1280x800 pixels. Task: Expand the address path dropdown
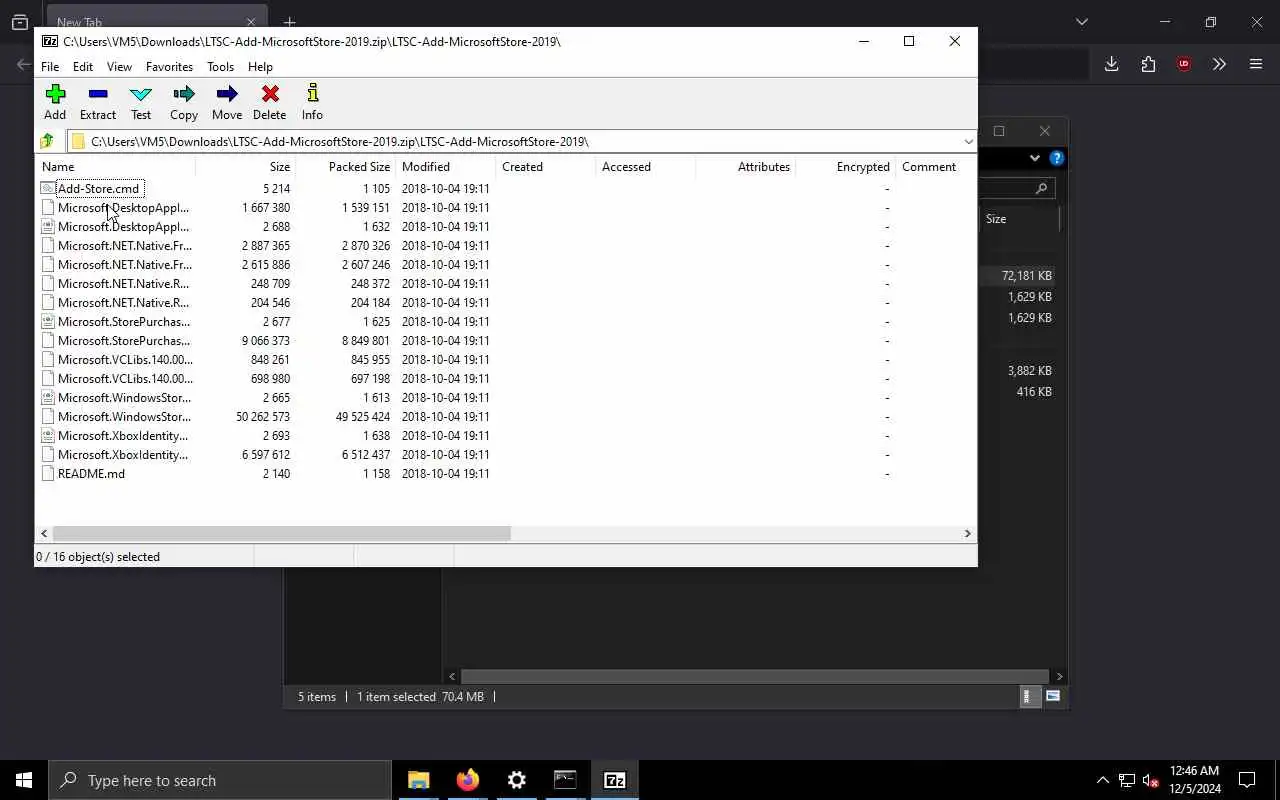[968, 141]
